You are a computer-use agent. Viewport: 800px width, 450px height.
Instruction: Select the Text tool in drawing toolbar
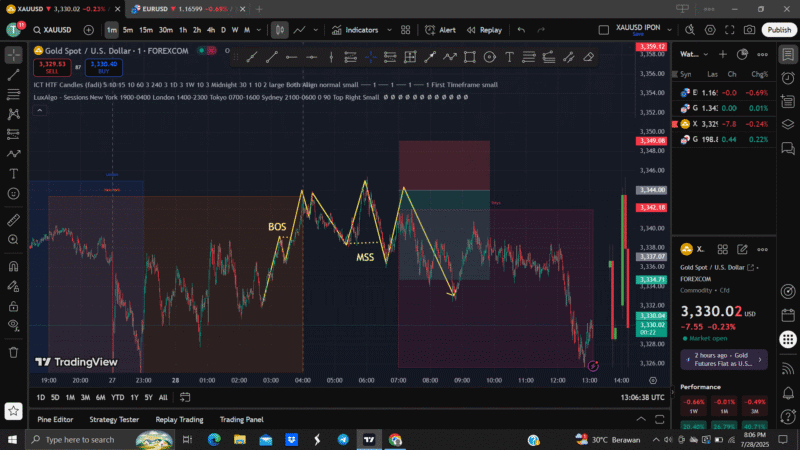click(508, 57)
